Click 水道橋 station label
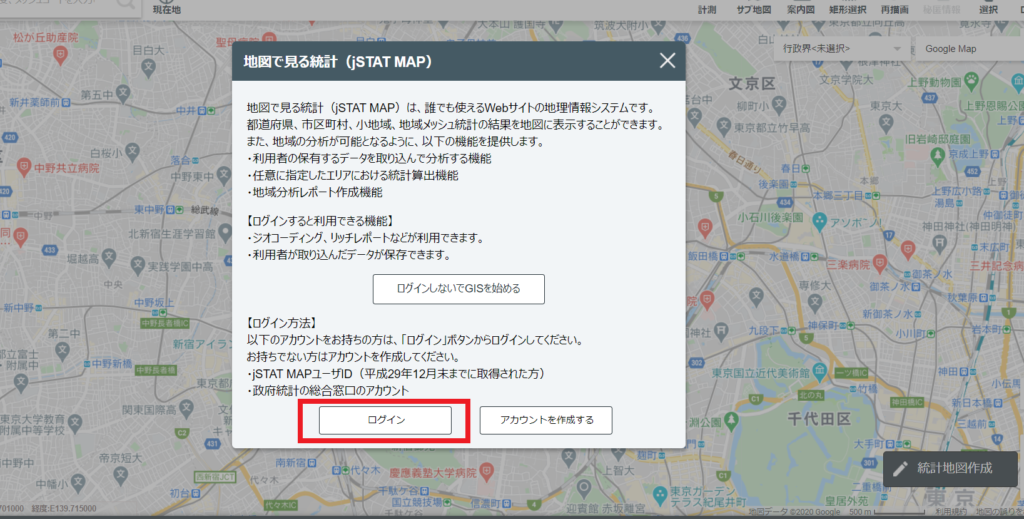The image size is (1024, 519). coord(784,257)
